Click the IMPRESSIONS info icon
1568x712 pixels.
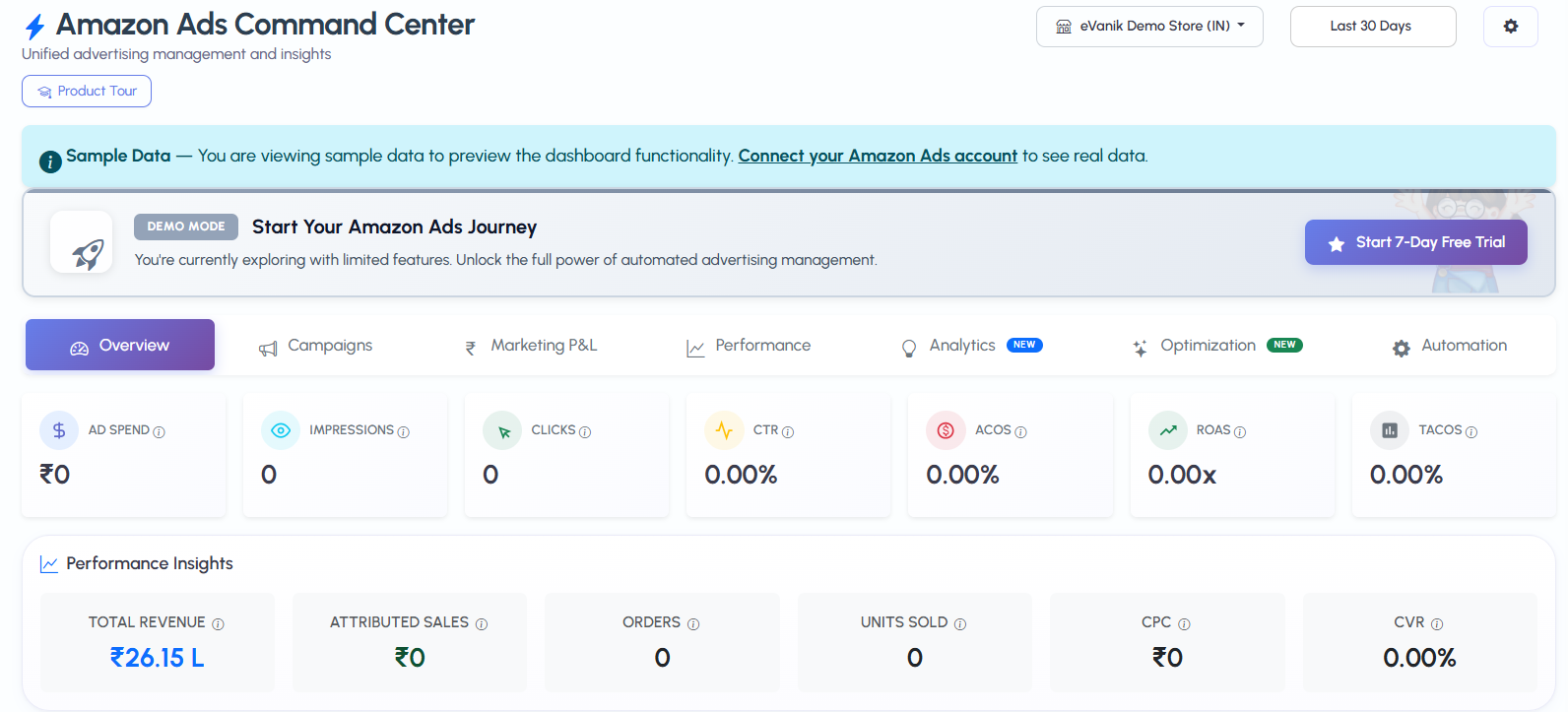point(403,431)
